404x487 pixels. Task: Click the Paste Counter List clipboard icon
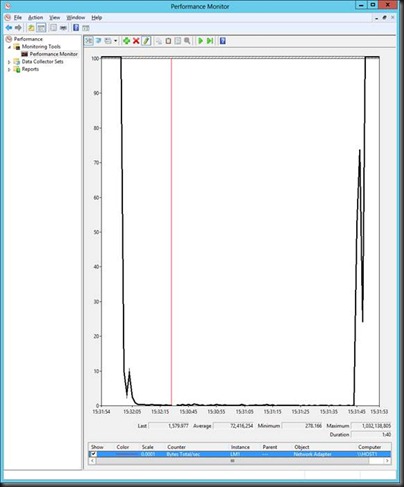[168, 41]
